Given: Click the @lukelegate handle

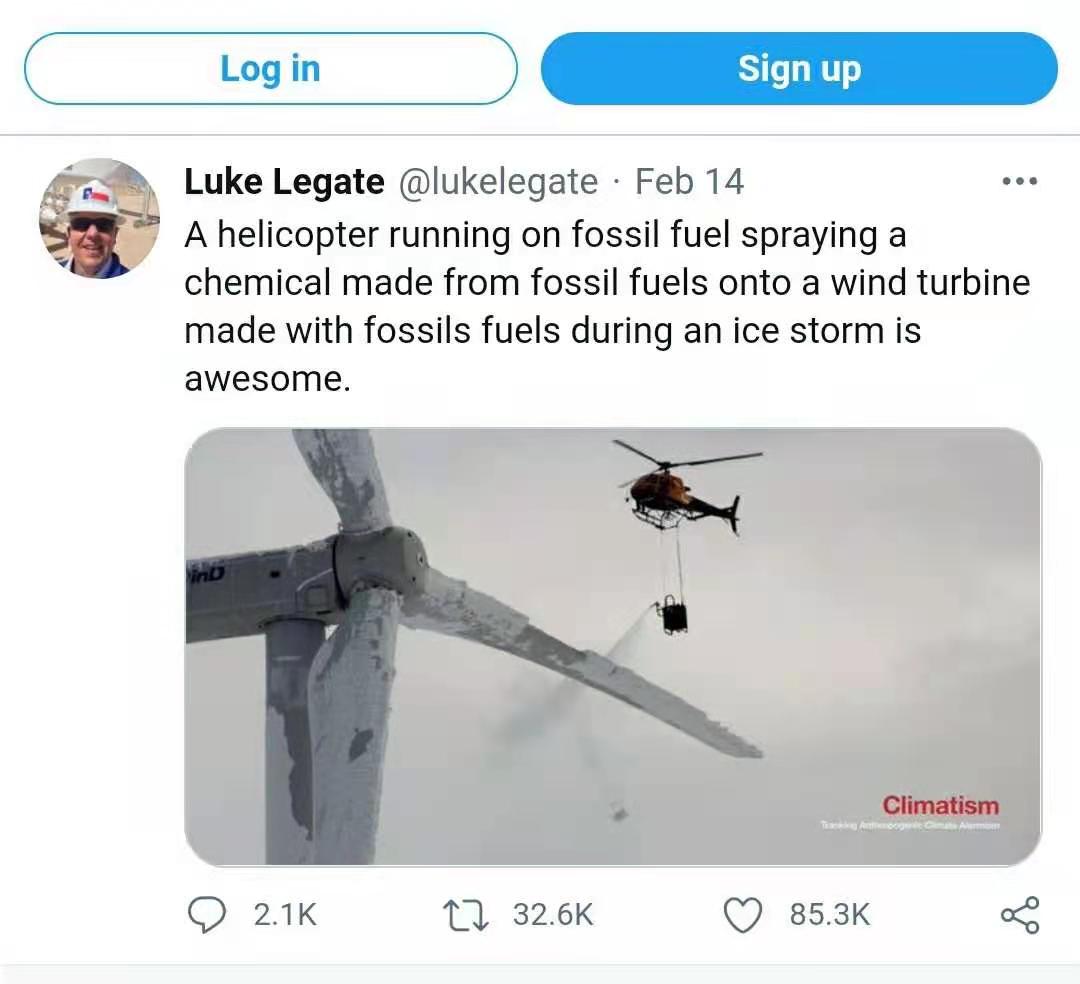Looking at the screenshot, I should (497, 181).
